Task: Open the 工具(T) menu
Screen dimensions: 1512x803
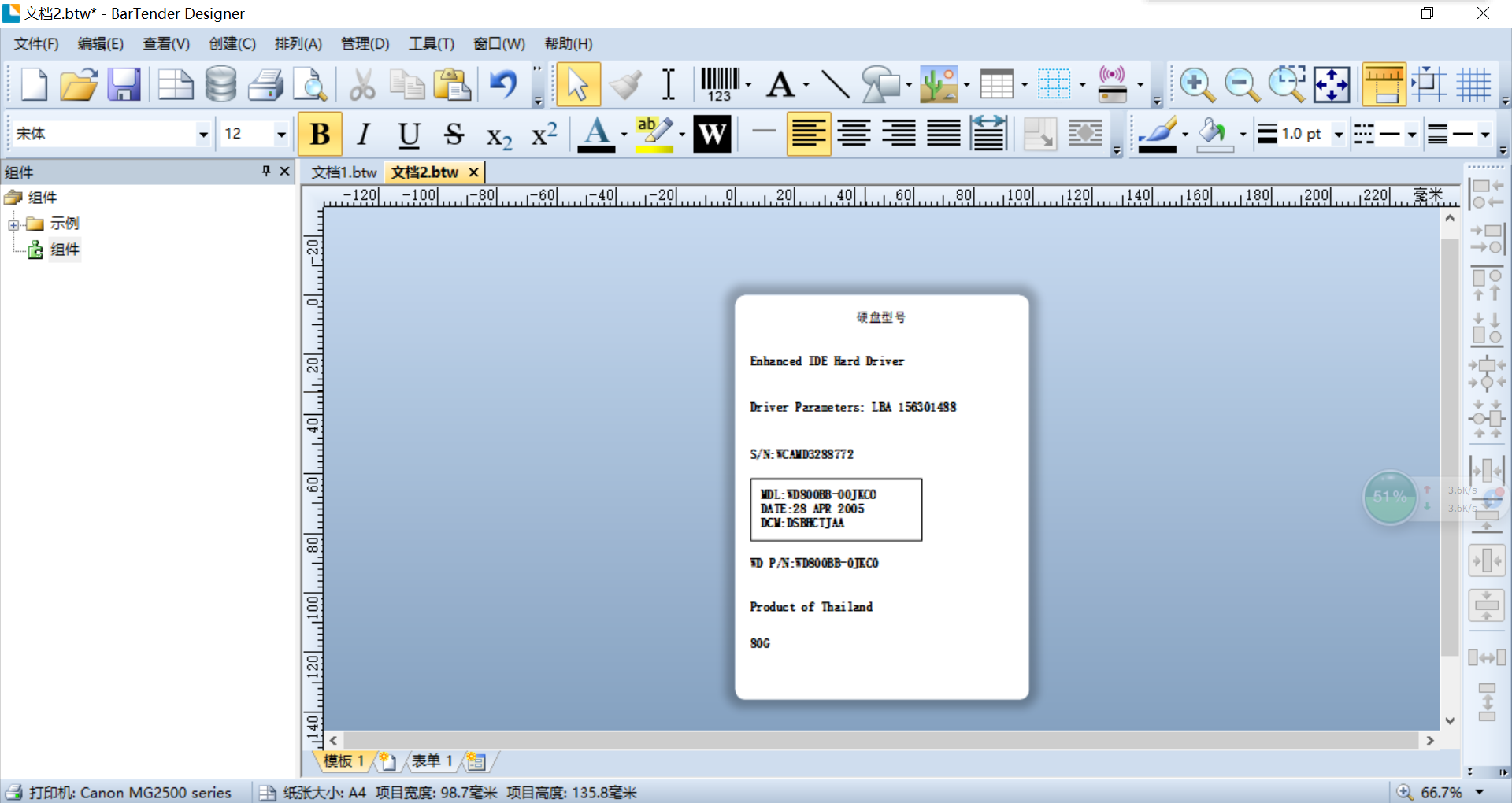Action: 432,44
